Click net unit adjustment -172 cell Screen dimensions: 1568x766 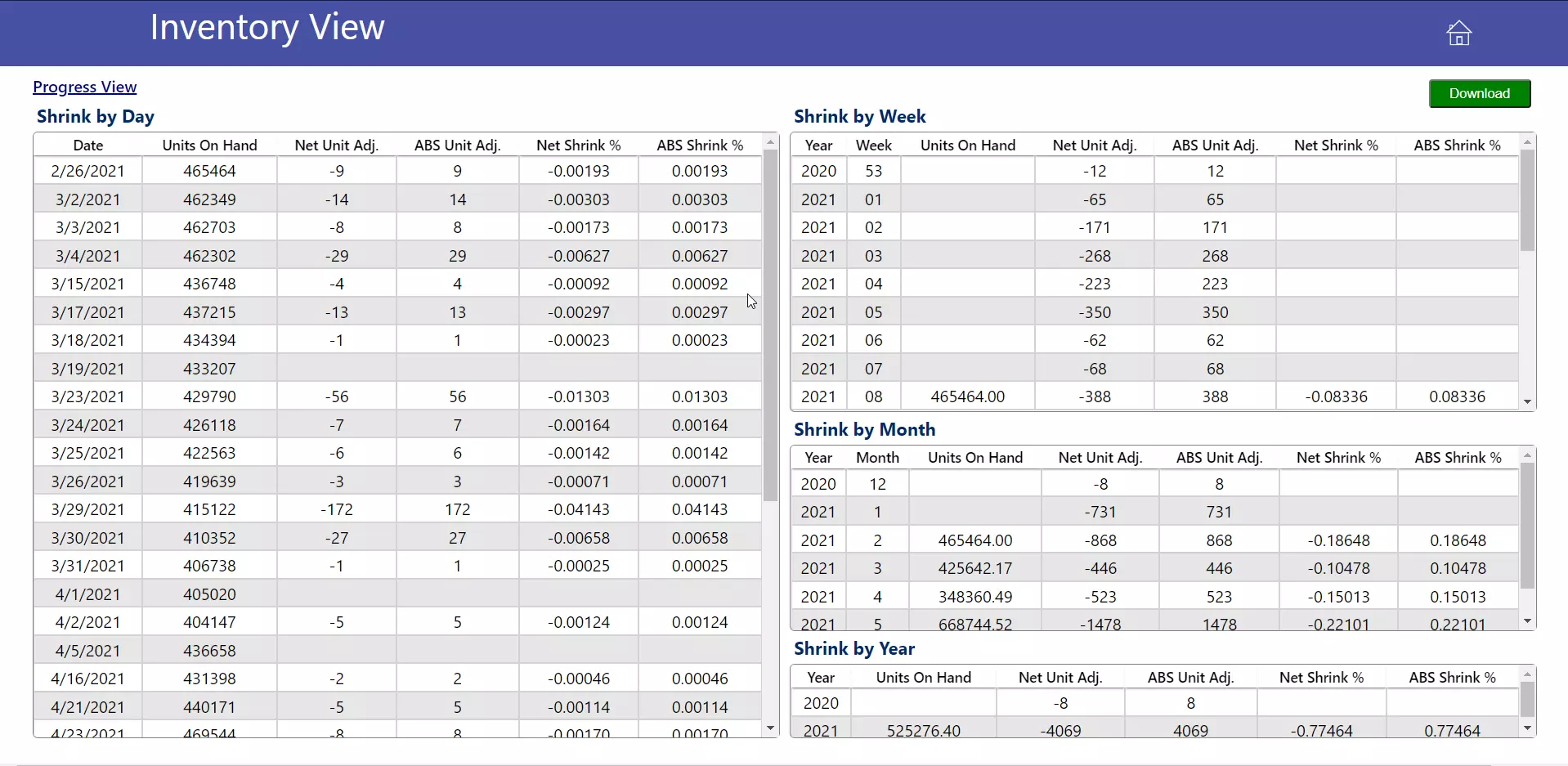click(337, 509)
